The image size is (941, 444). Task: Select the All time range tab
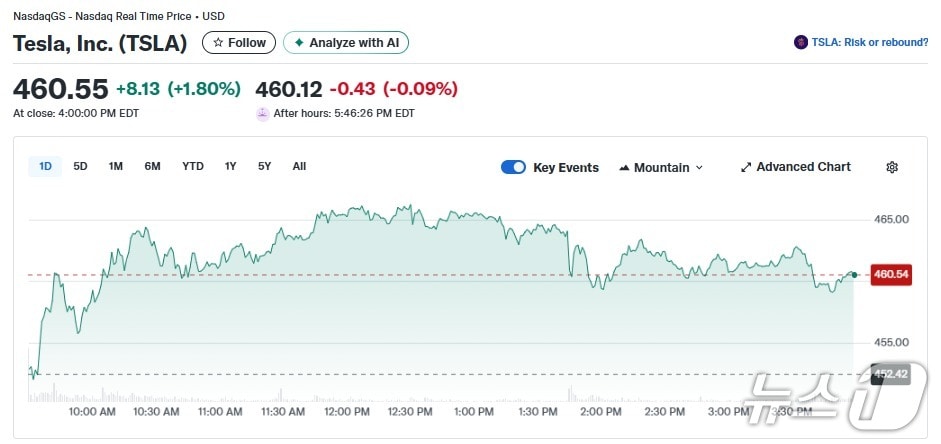299,166
